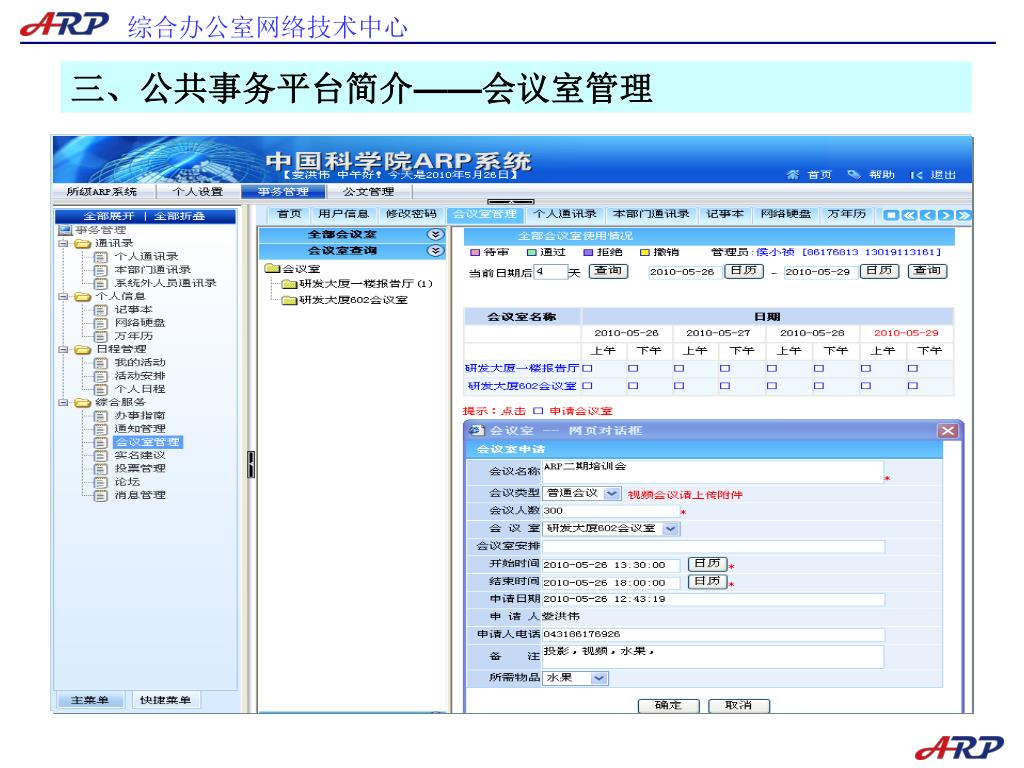Screen dimensions: 1024x768
Task: Collapse the 个人信息 tree node
Action: (63, 296)
